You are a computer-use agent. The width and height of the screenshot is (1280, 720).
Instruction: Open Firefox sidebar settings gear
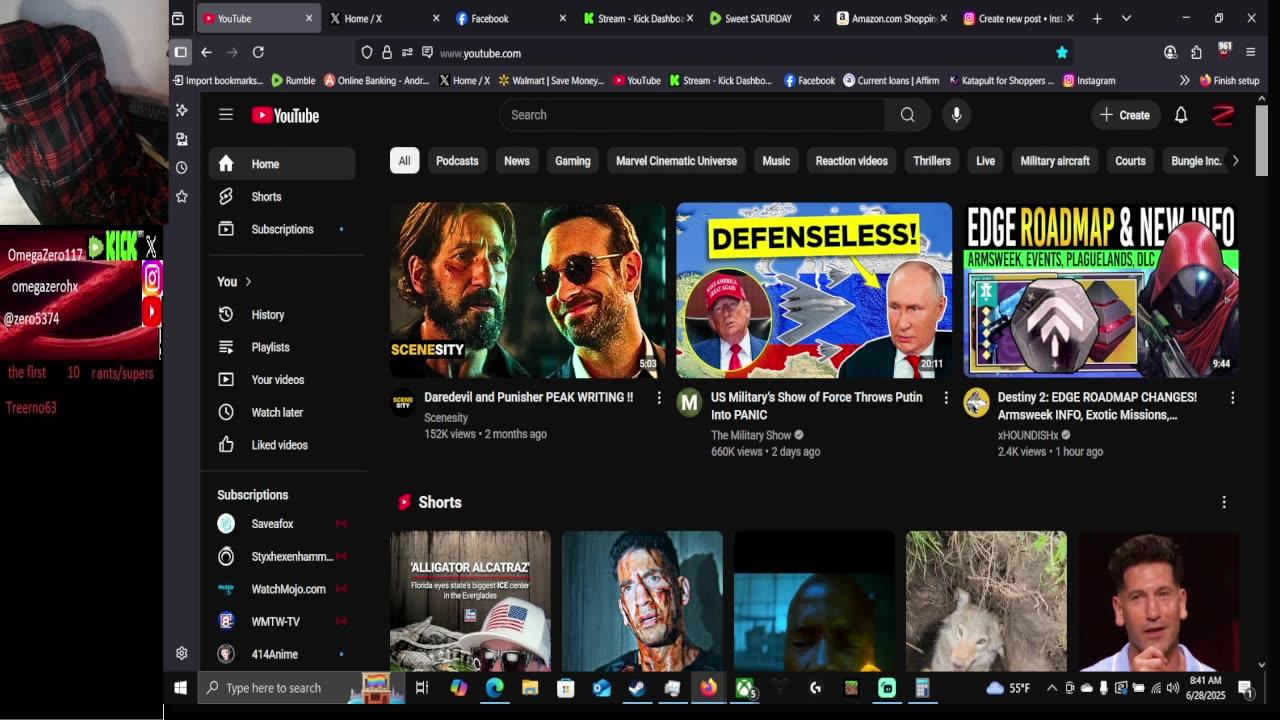tap(181, 653)
